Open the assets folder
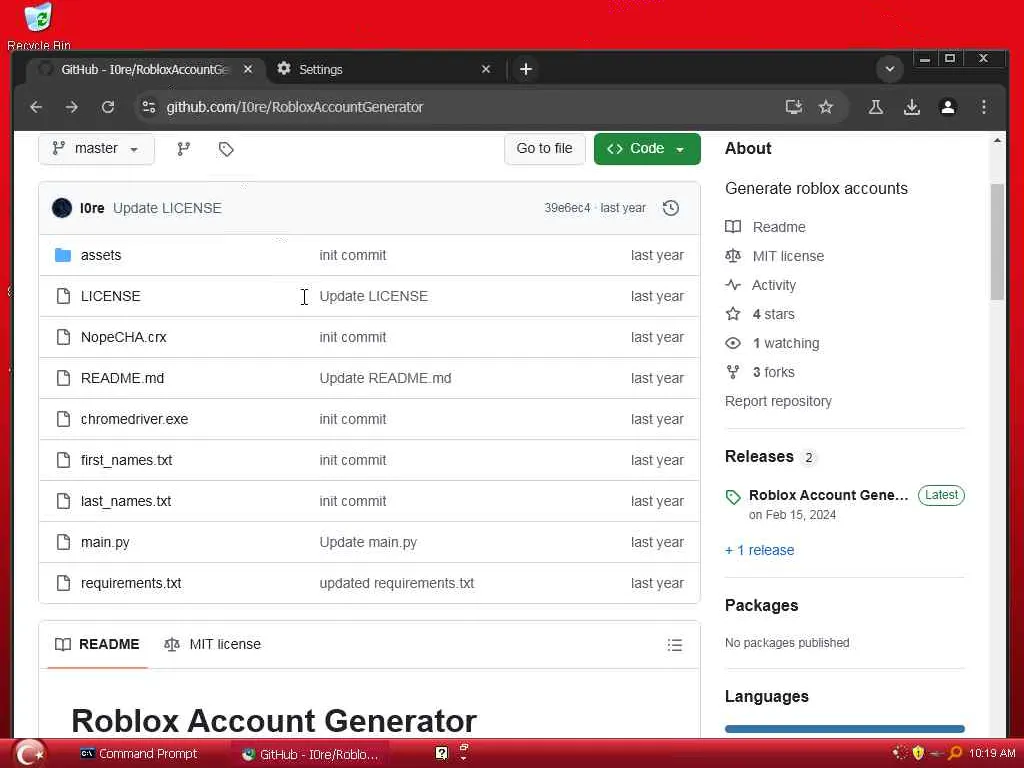Image resolution: width=1024 pixels, height=768 pixels. [101, 255]
